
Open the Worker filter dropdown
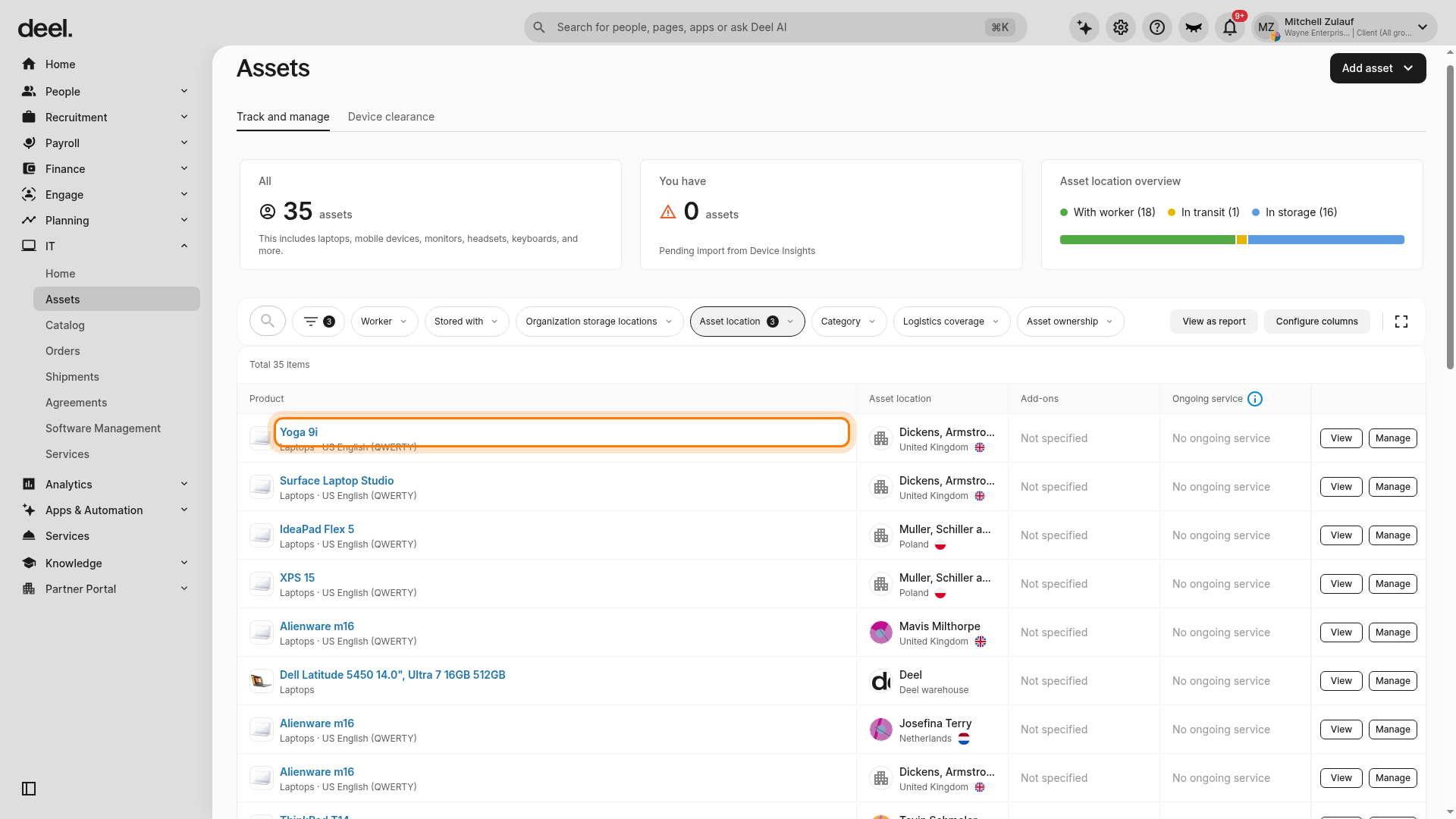click(384, 322)
